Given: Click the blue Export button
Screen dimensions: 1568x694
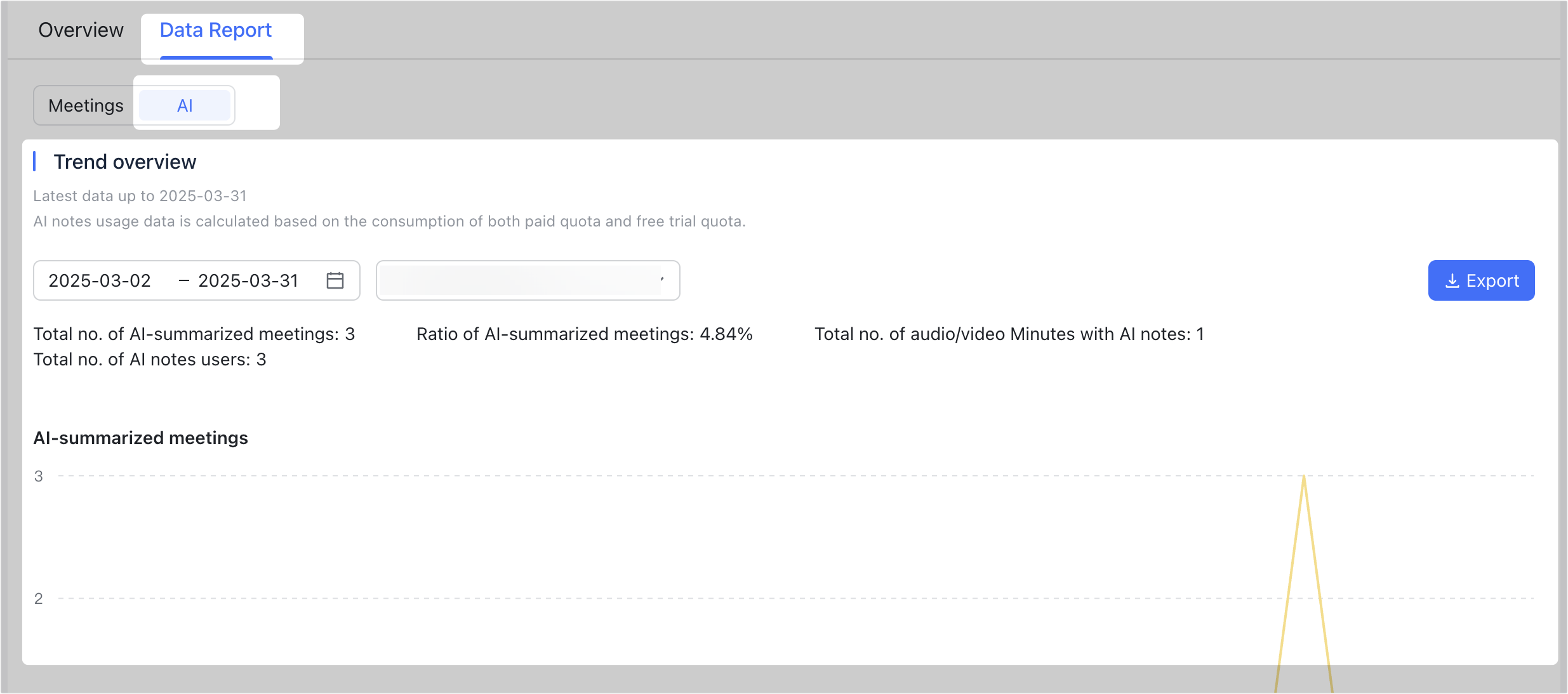Looking at the screenshot, I should tap(1481, 280).
